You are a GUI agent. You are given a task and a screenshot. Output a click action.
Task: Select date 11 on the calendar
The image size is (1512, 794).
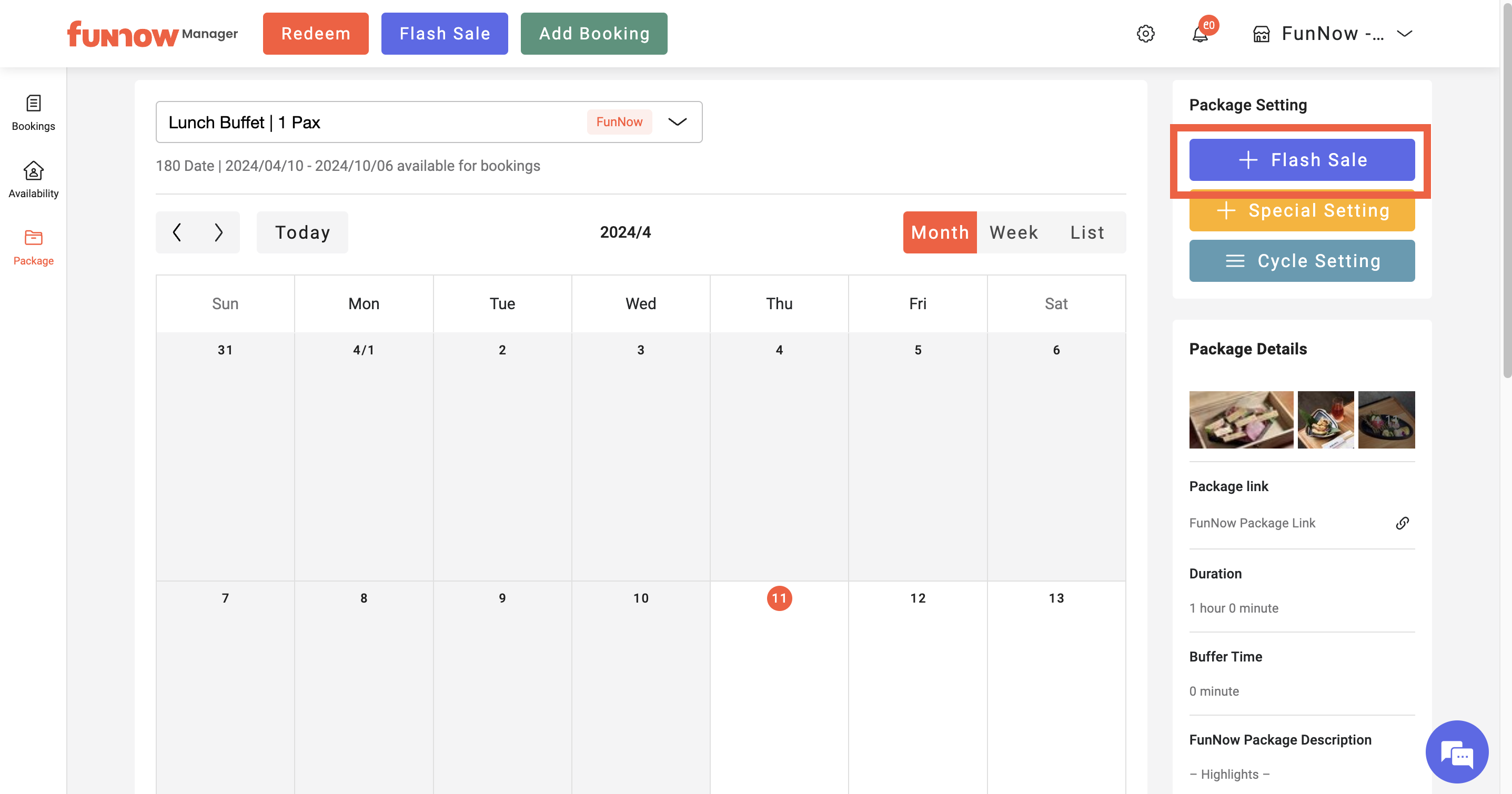coord(779,598)
